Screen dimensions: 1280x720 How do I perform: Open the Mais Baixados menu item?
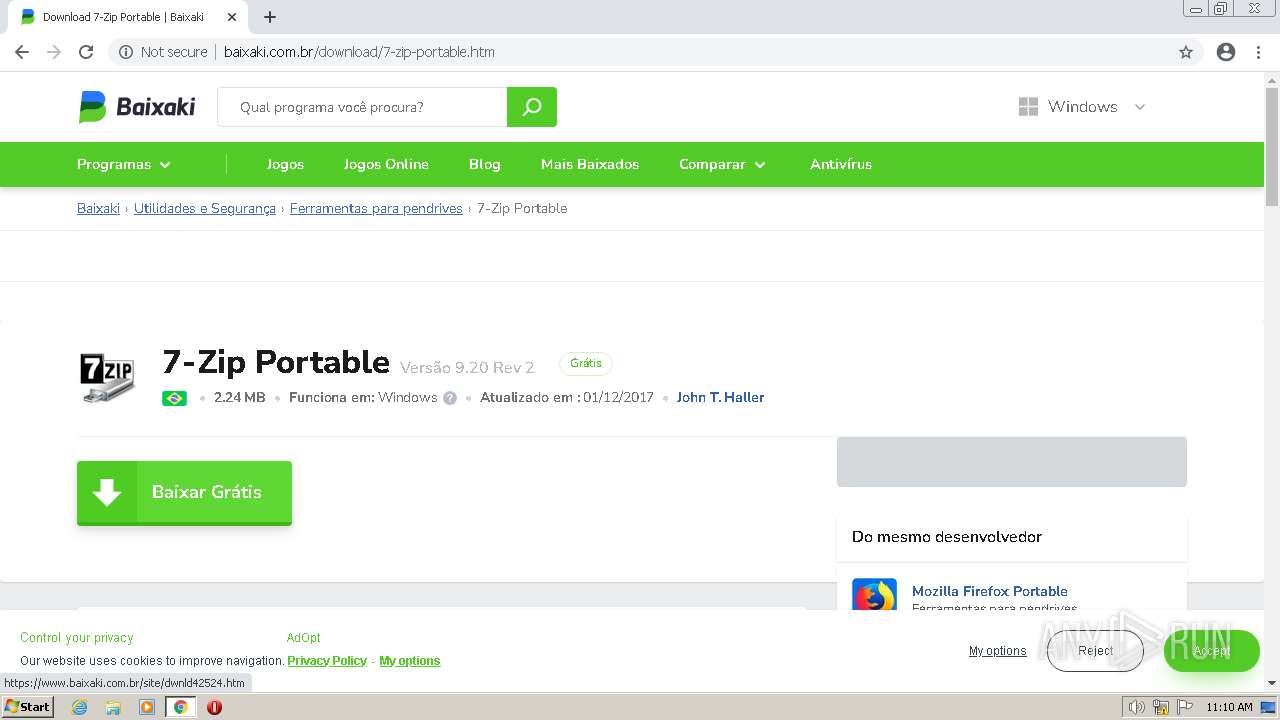[x=590, y=165]
